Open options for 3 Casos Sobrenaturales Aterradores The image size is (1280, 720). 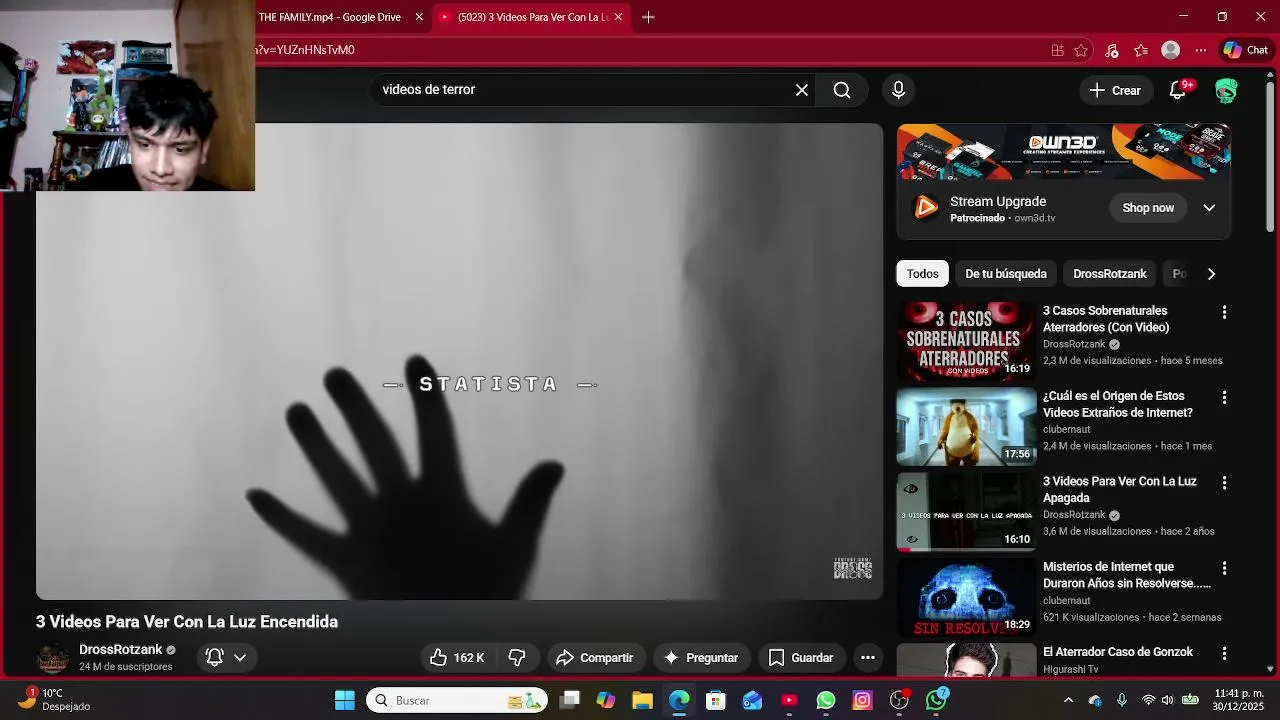tap(1224, 312)
